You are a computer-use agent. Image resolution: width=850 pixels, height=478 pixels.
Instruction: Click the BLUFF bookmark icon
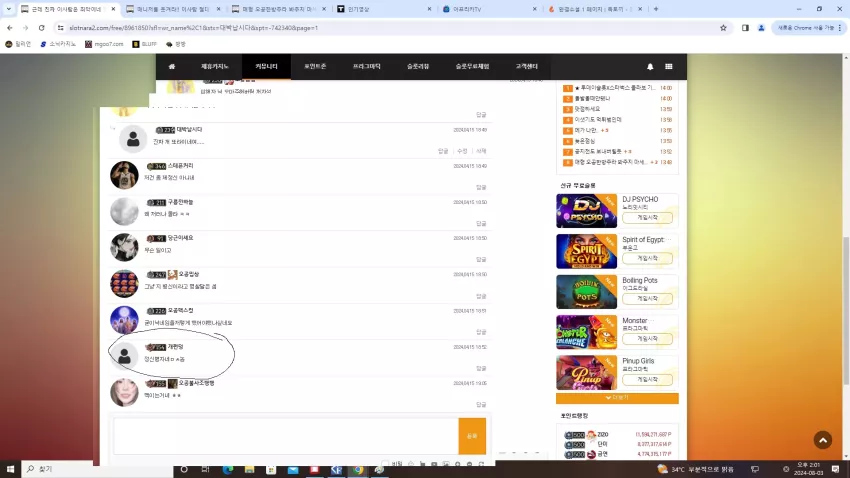pos(136,44)
